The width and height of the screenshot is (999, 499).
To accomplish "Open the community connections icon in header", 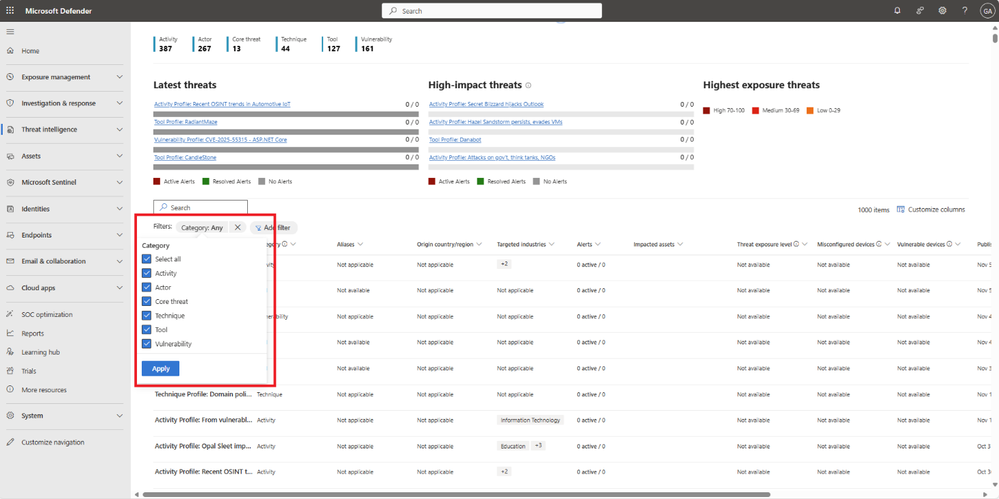I will pos(920,10).
